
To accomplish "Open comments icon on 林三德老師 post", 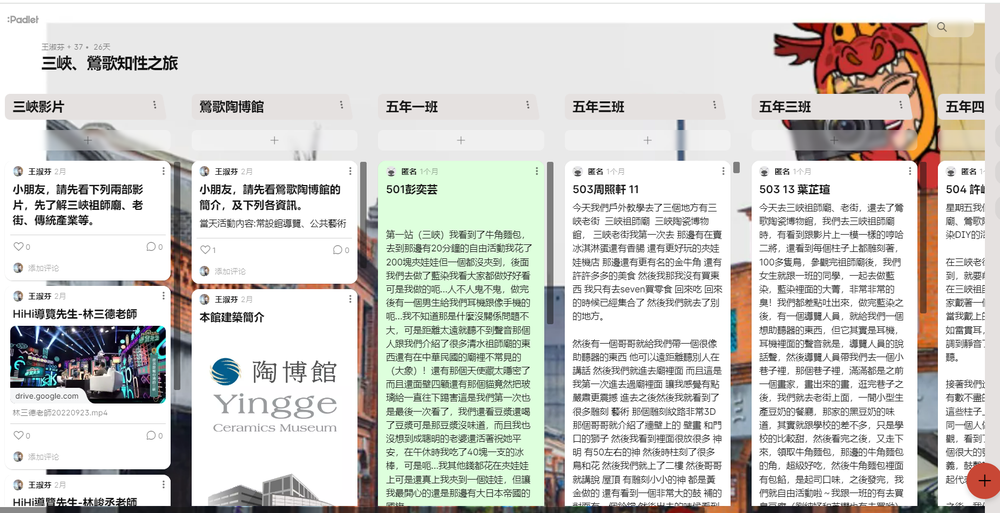I will 151,435.
